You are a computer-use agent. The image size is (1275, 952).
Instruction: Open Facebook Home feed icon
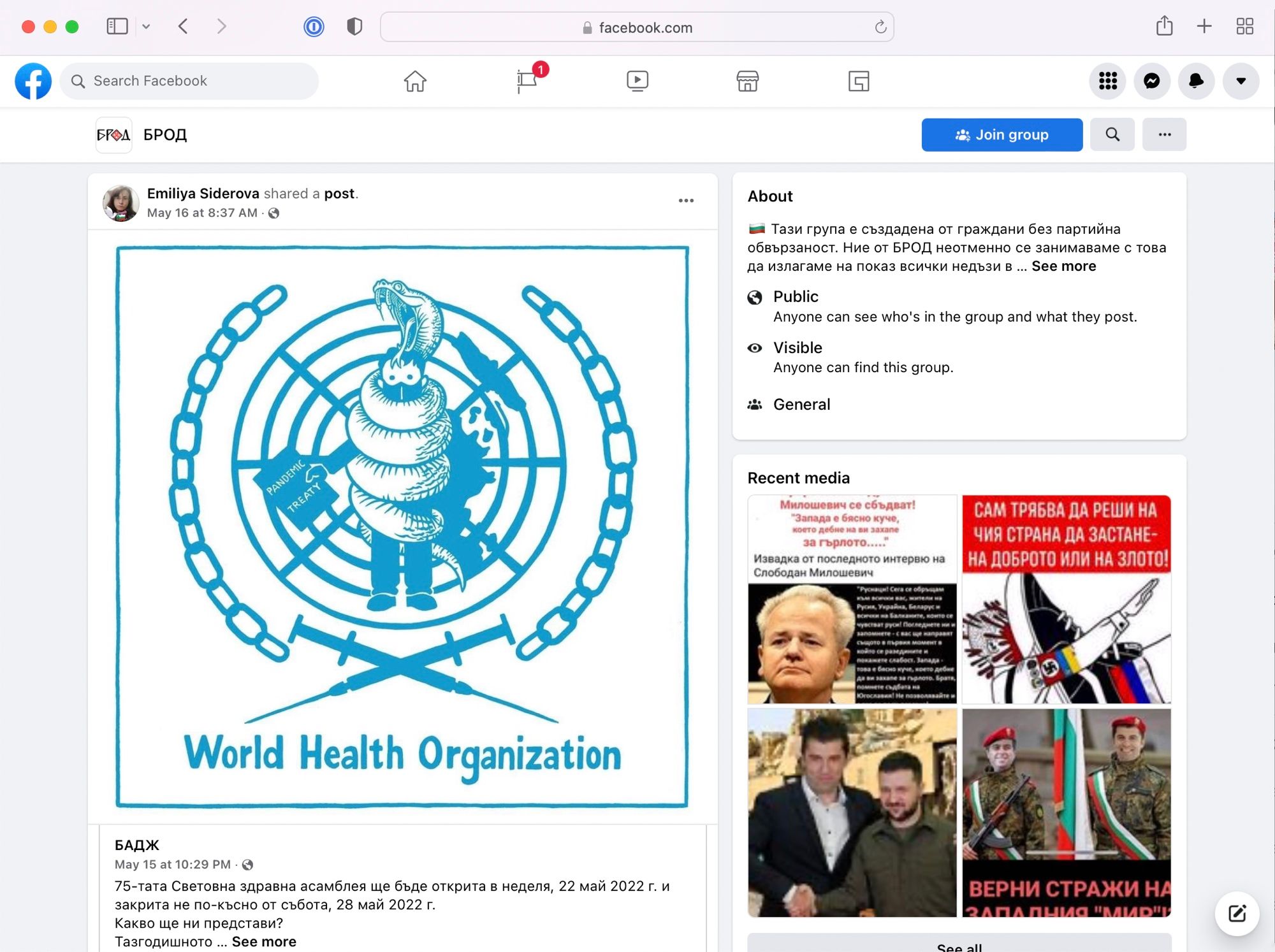point(415,81)
